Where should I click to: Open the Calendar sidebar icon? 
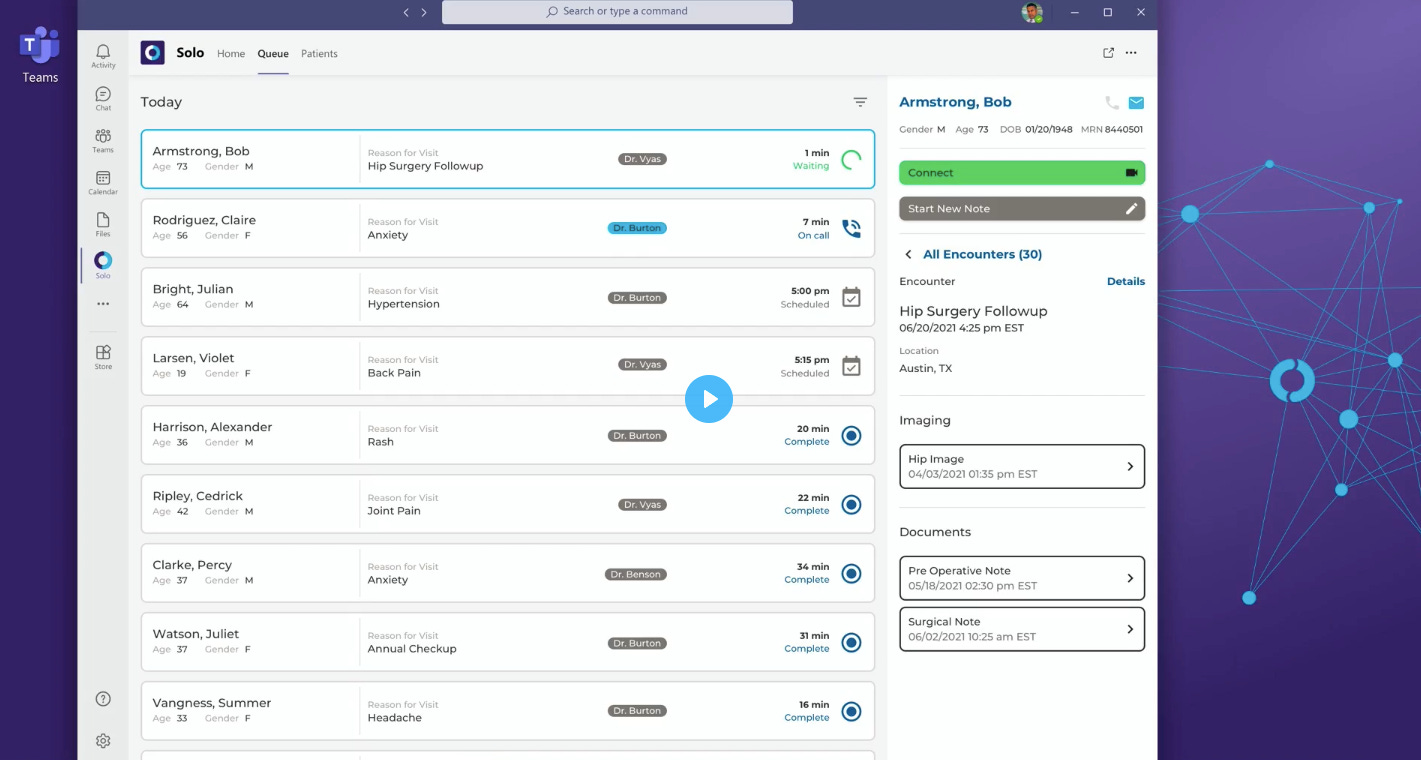coord(103,182)
